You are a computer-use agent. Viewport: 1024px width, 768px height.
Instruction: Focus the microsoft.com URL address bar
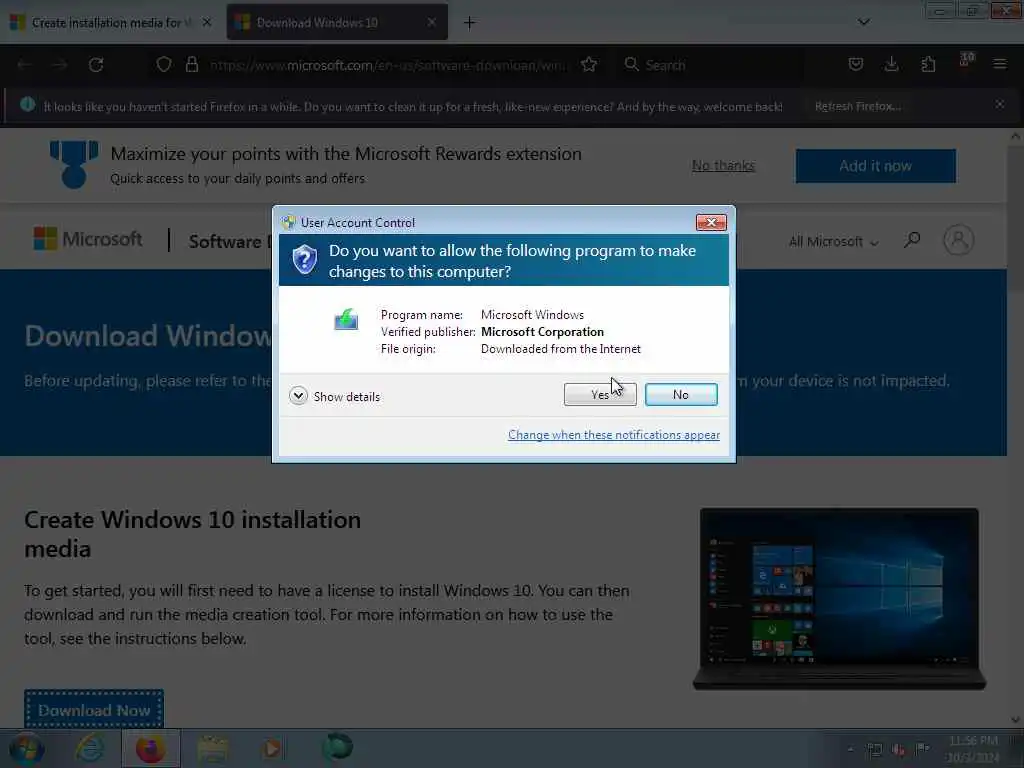388,65
